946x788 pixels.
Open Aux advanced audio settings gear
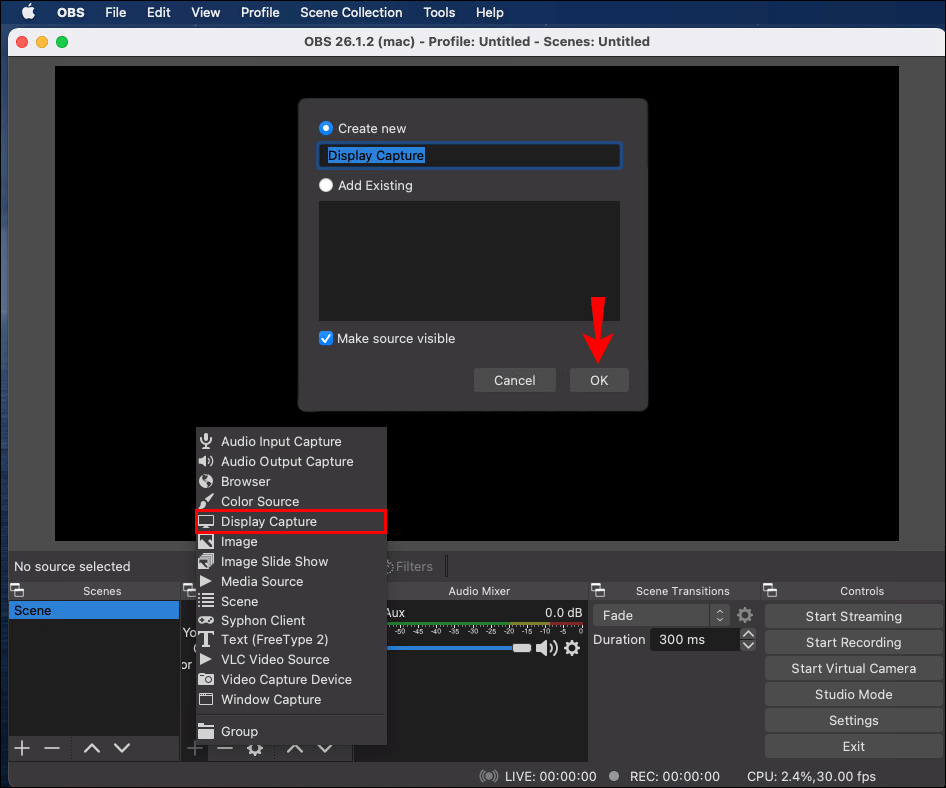pos(572,648)
